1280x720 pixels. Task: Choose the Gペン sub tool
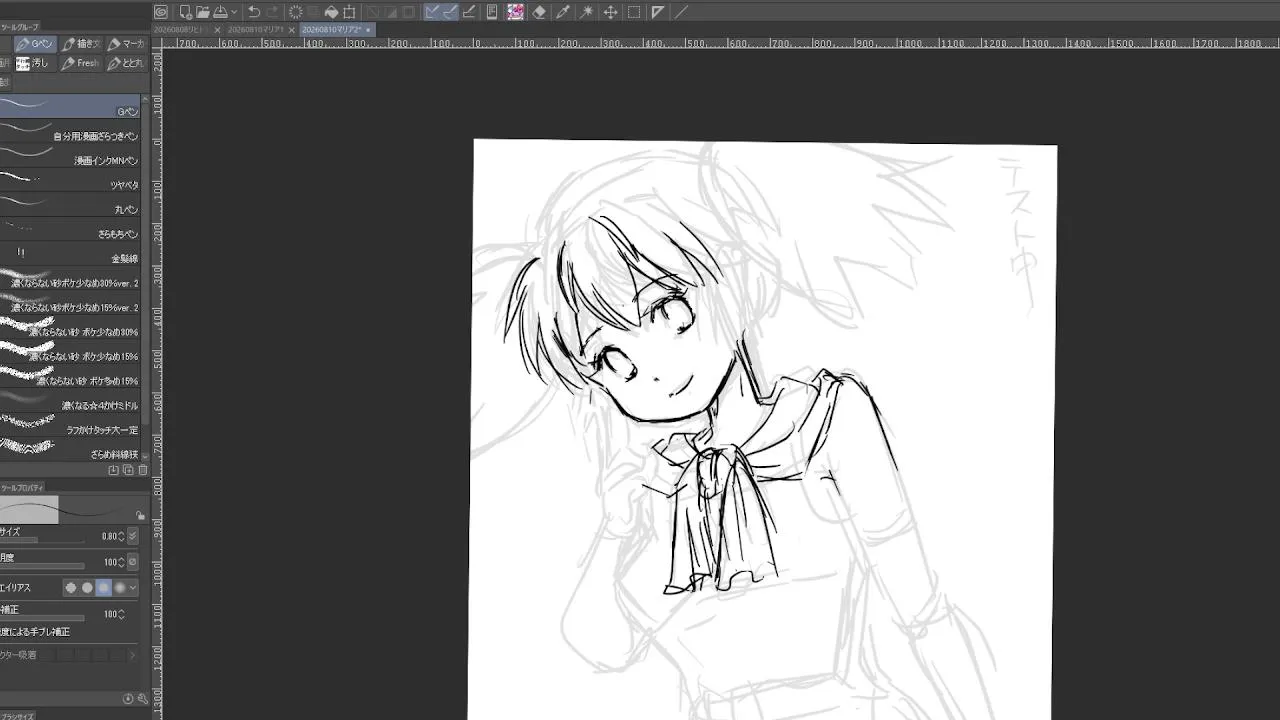[x=70, y=106]
